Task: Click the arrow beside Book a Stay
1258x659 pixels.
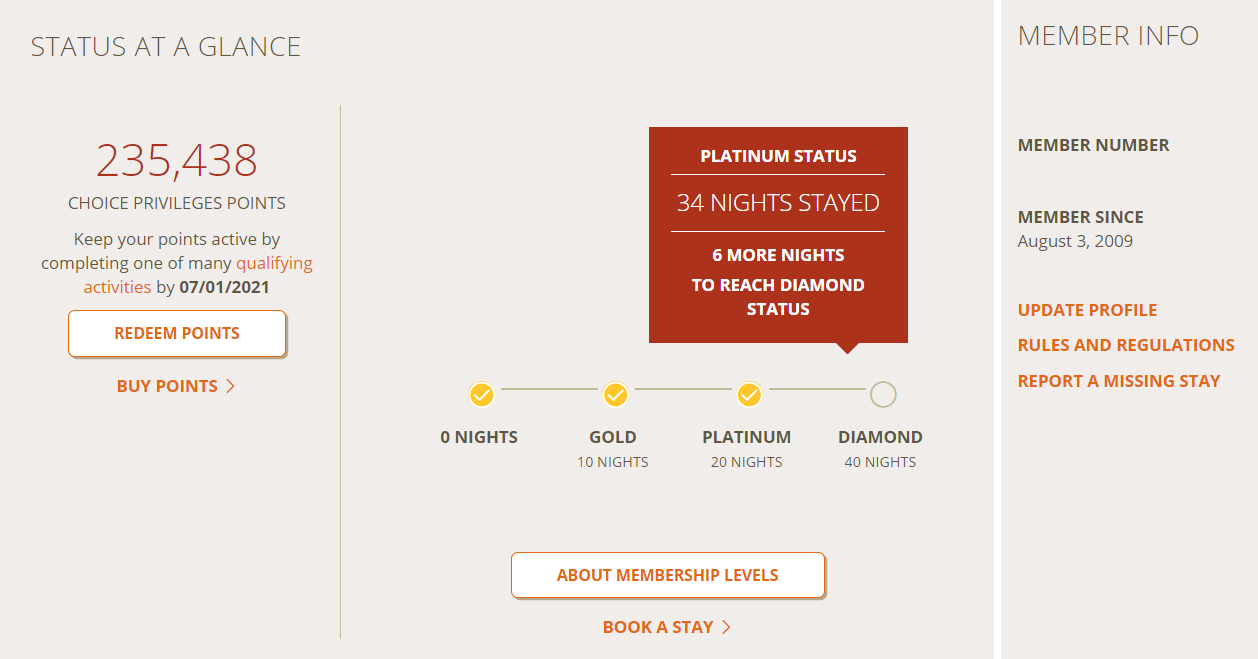Action: (x=727, y=627)
